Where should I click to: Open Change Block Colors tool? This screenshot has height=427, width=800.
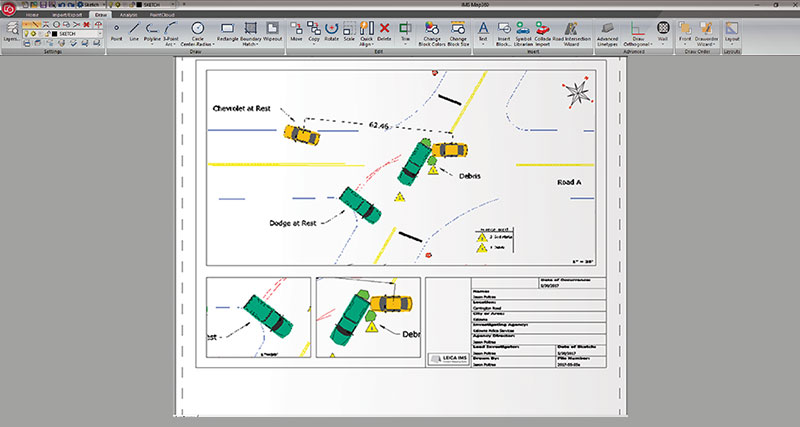click(433, 33)
